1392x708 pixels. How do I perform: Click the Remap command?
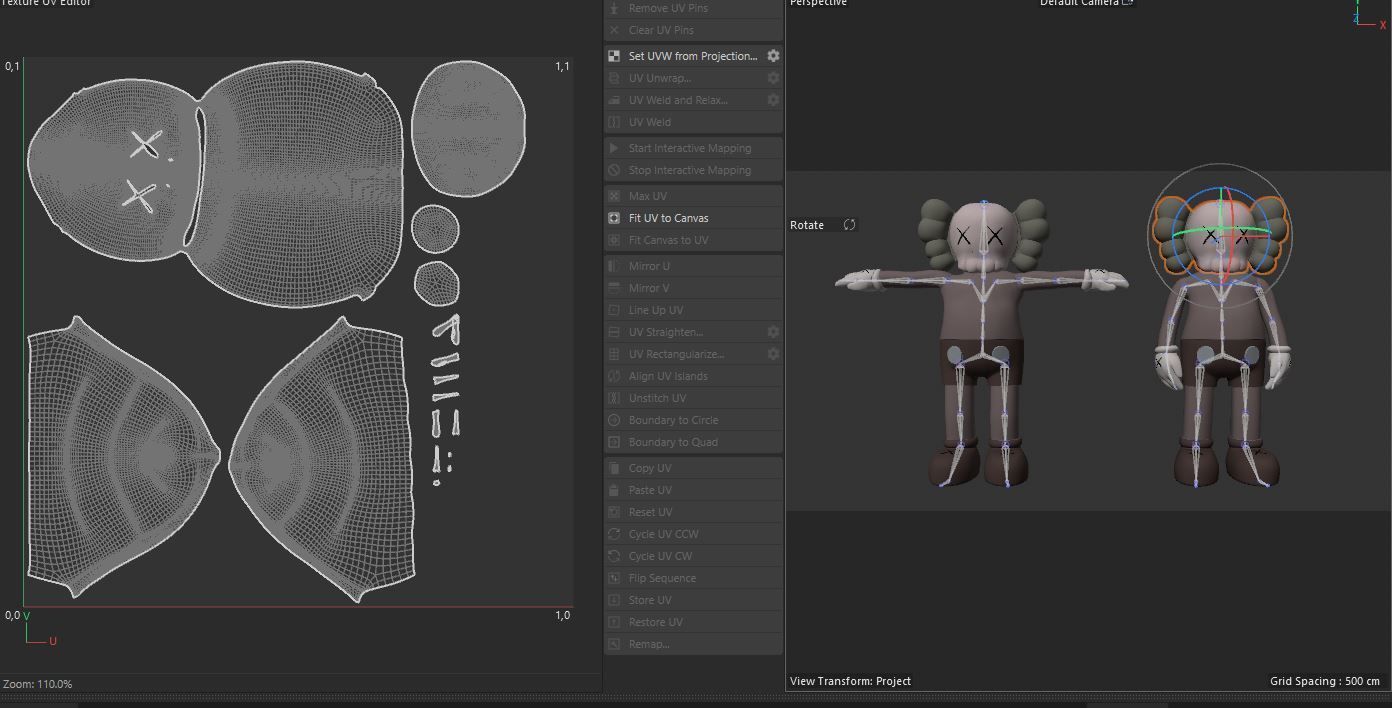click(693, 644)
